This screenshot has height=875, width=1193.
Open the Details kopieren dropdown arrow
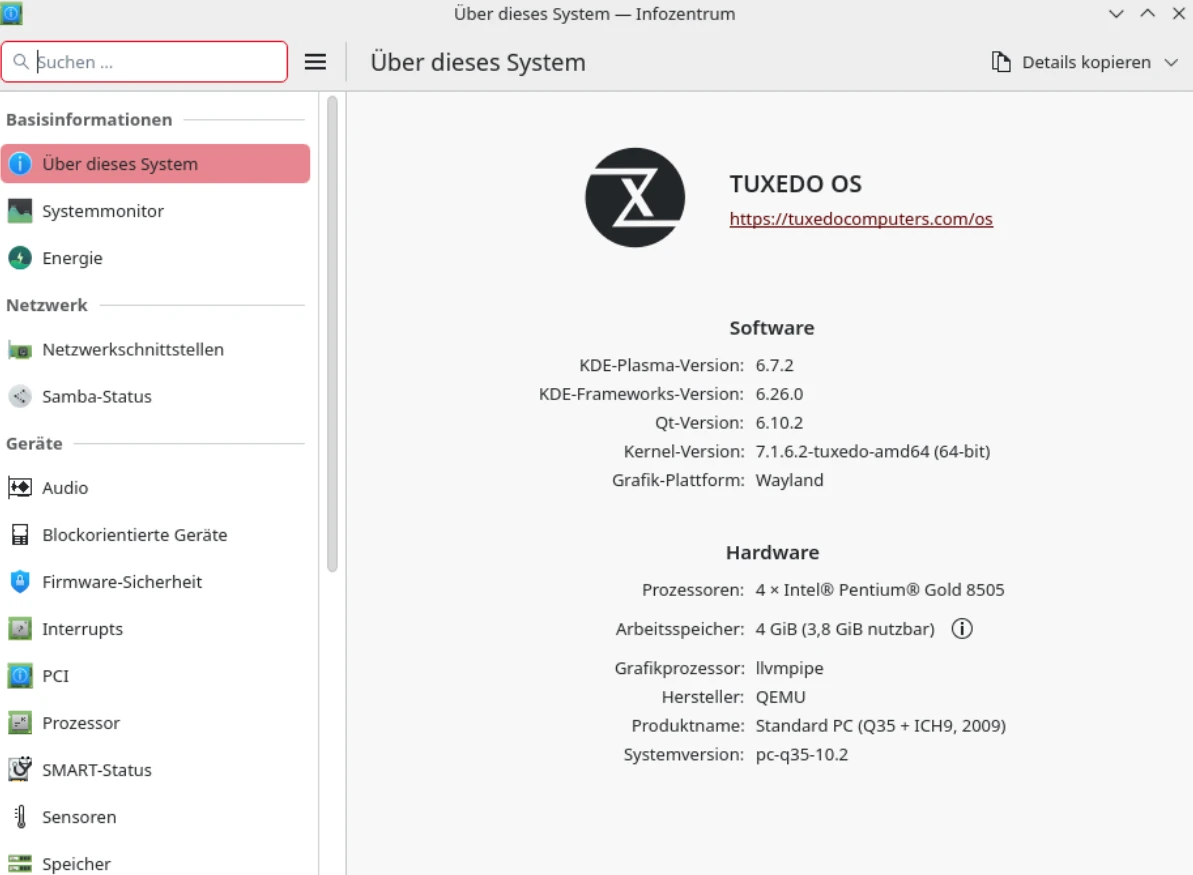coord(1171,62)
